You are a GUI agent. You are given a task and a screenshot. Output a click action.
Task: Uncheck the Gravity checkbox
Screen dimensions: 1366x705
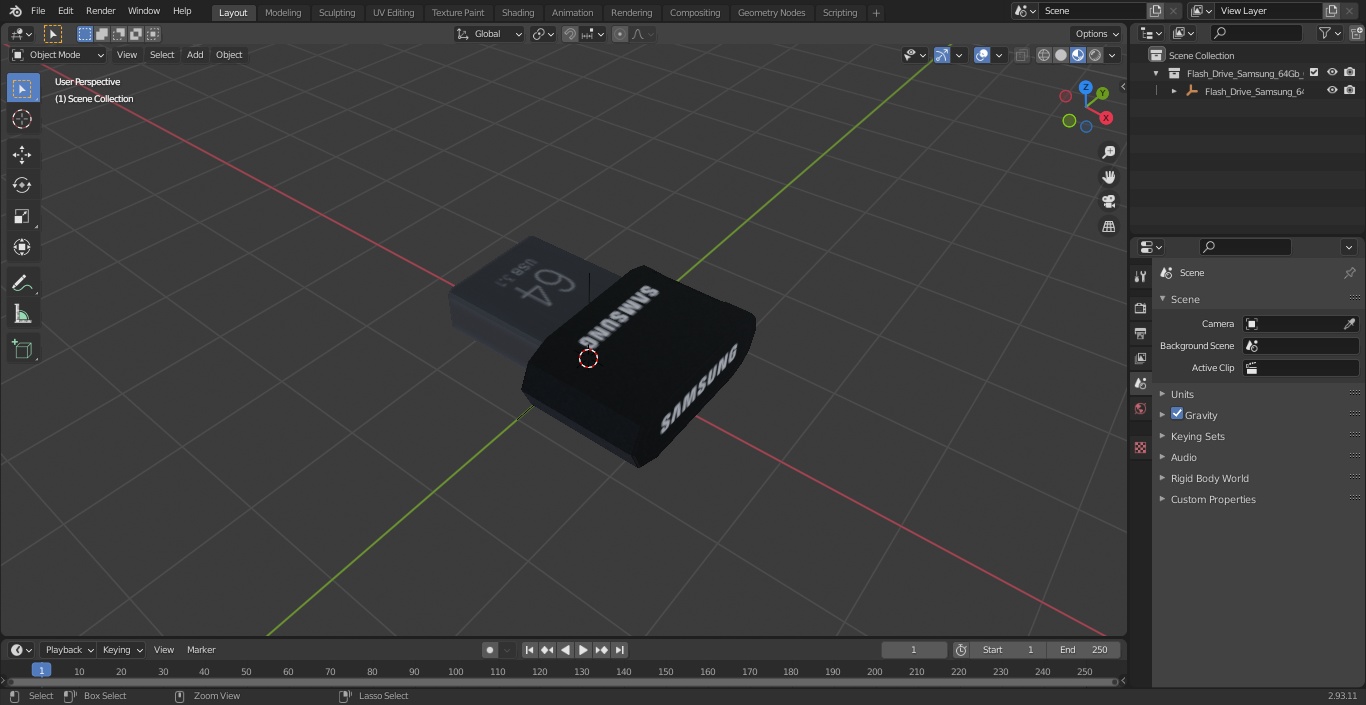pyautogui.click(x=1177, y=414)
